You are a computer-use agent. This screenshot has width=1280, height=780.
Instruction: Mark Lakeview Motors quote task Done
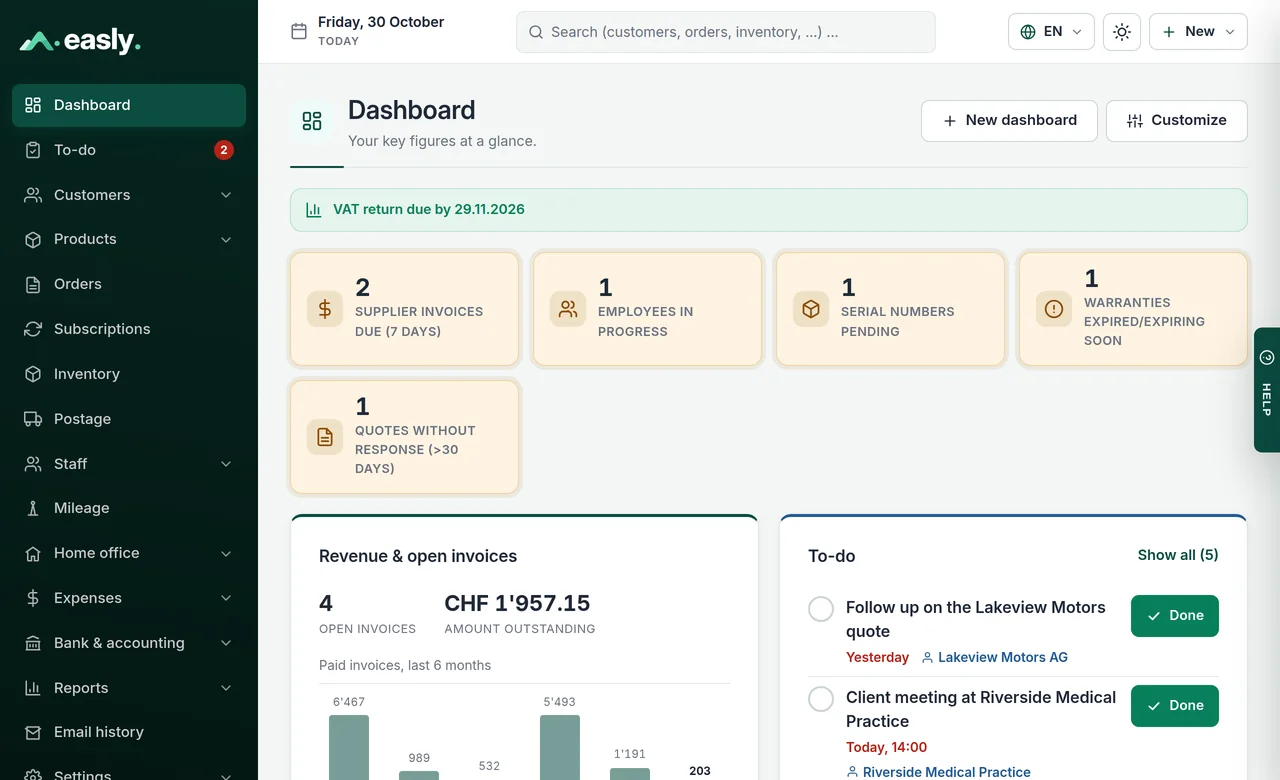pos(1175,616)
